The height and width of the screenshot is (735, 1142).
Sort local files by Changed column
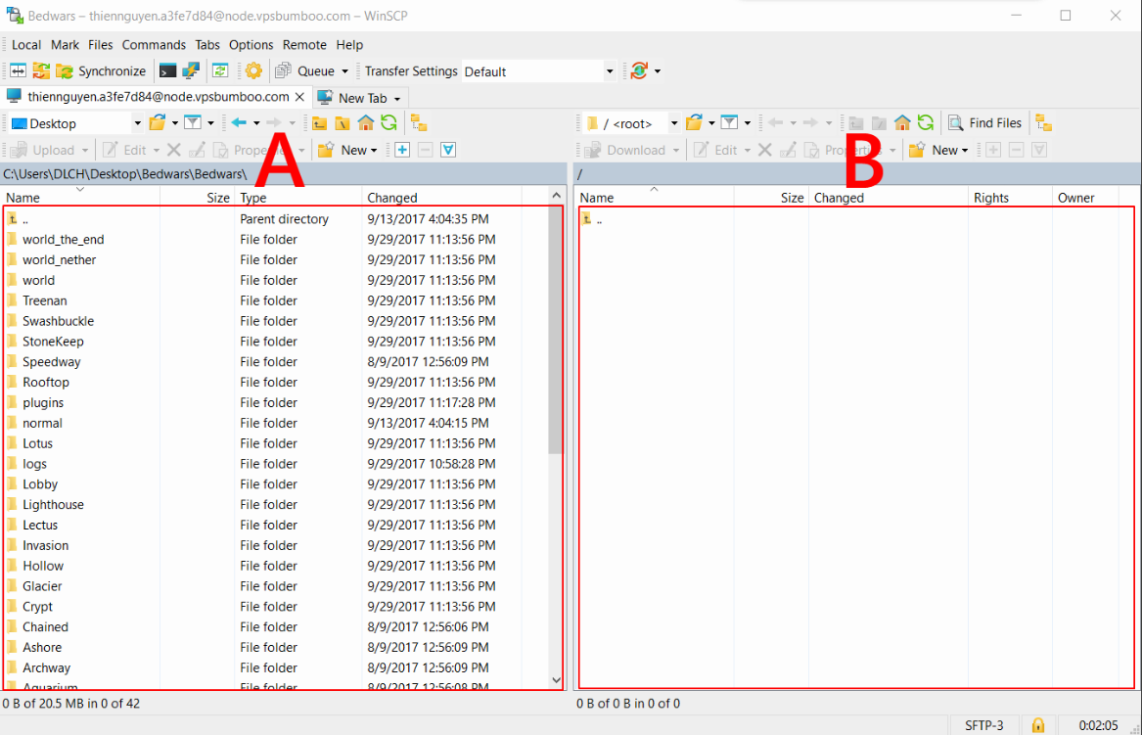coord(392,198)
